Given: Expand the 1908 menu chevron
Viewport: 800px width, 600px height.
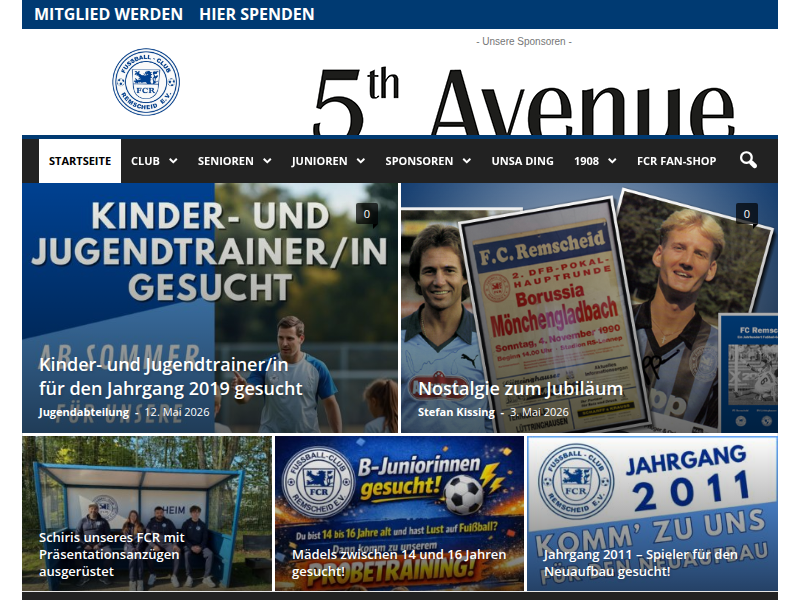Looking at the screenshot, I should tap(612, 161).
